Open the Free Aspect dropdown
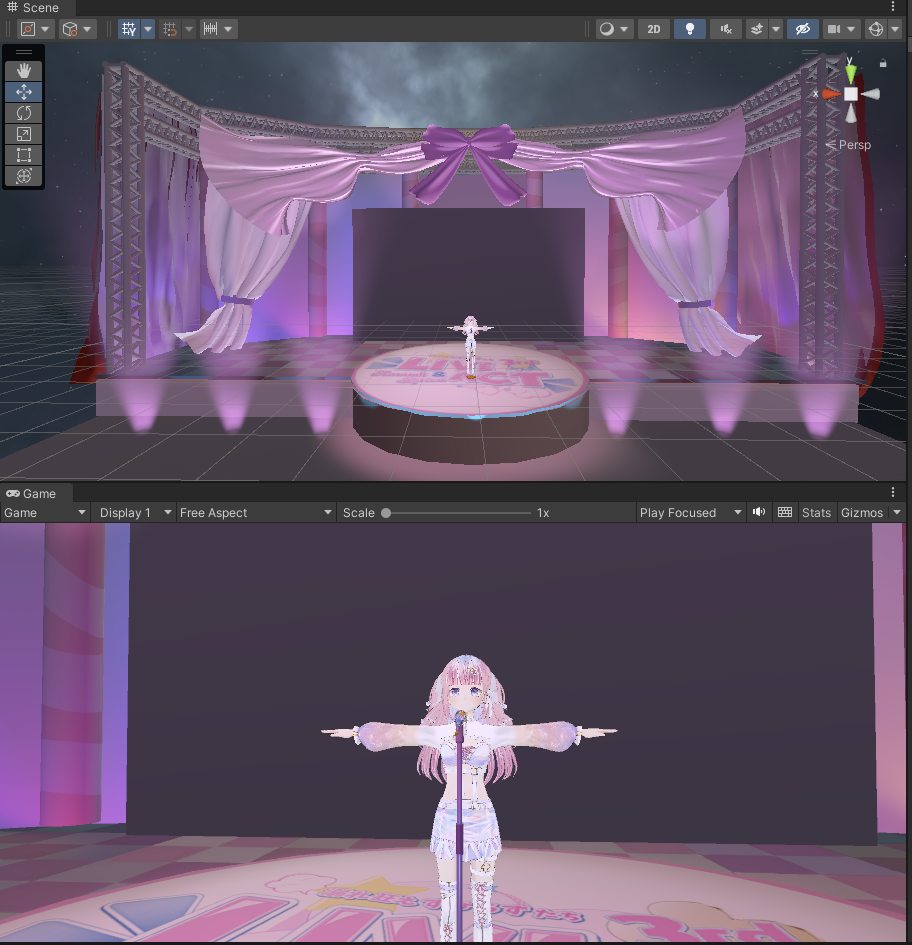 (x=255, y=512)
